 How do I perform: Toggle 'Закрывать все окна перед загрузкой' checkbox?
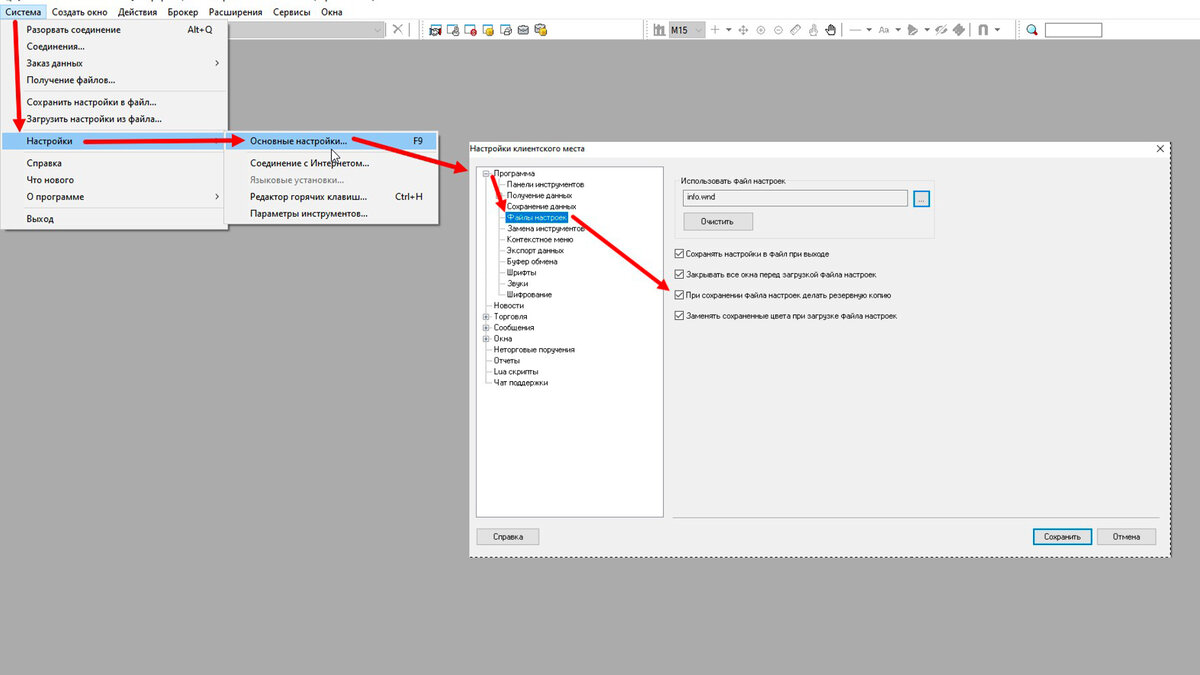point(680,274)
